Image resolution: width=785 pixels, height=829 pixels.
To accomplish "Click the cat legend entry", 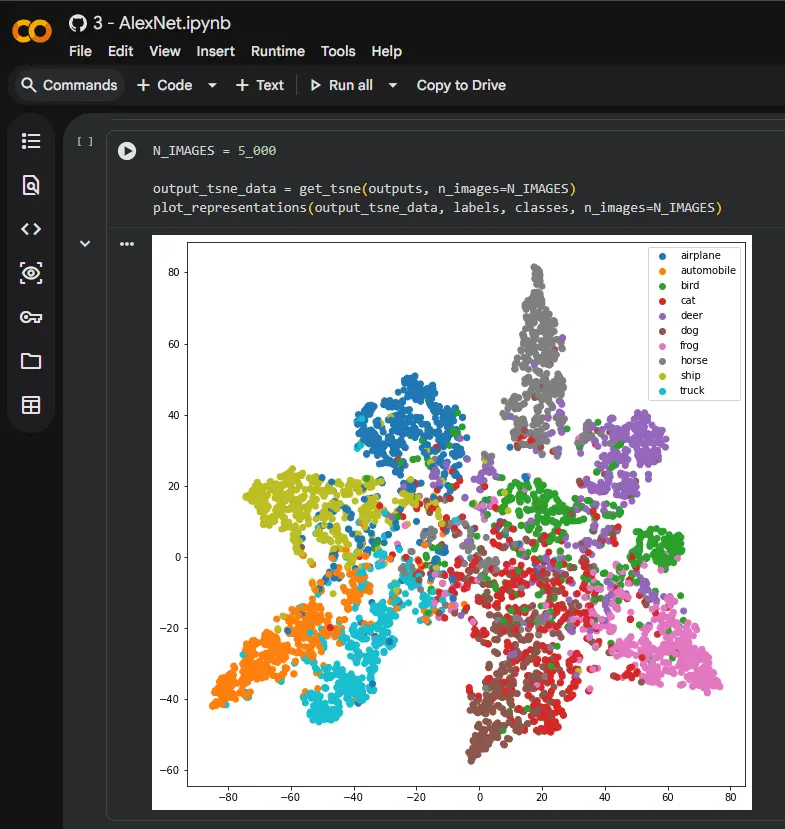I will click(x=677, y=300).
